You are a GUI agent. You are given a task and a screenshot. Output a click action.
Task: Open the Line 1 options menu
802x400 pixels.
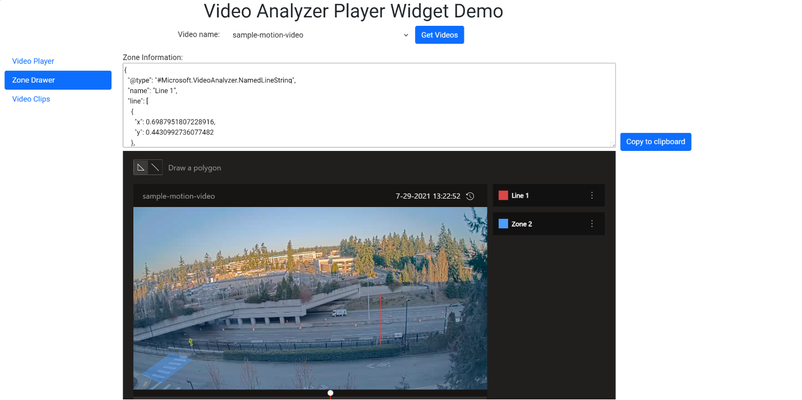[x=592, y=195]
